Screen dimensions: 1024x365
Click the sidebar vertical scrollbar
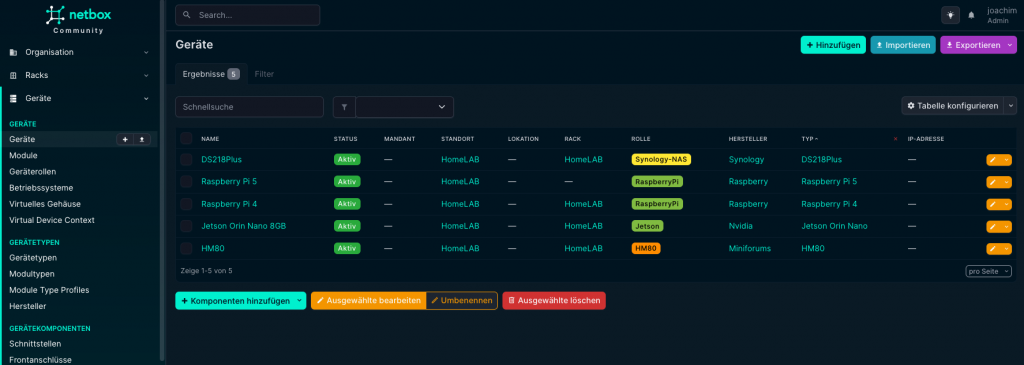click(162, 180)
